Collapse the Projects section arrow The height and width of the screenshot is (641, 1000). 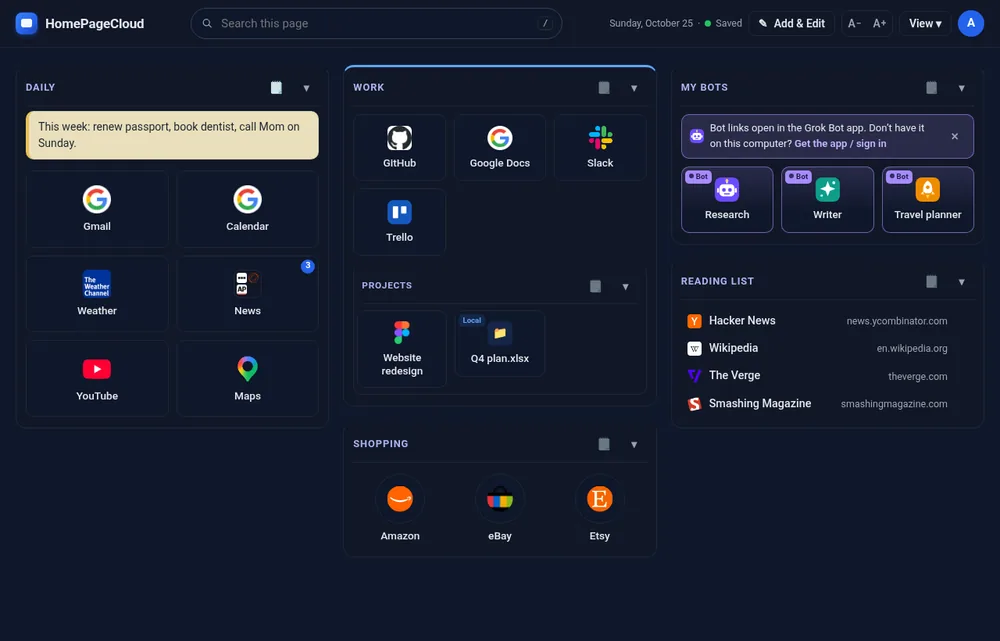[x=626, y=287]
